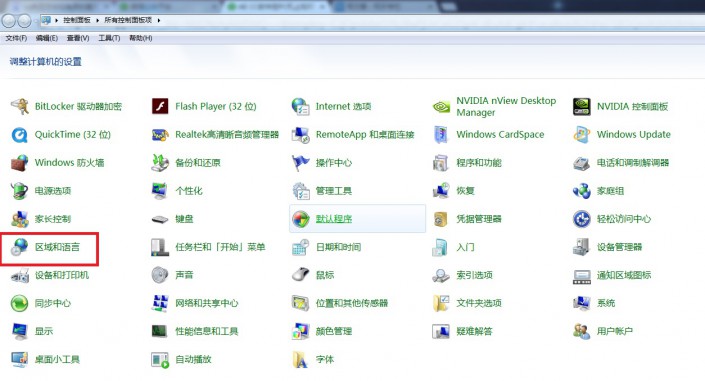Open the BitLocker drive encryption icon
Viewport: 705px width, 381px height.
[19, 107]
